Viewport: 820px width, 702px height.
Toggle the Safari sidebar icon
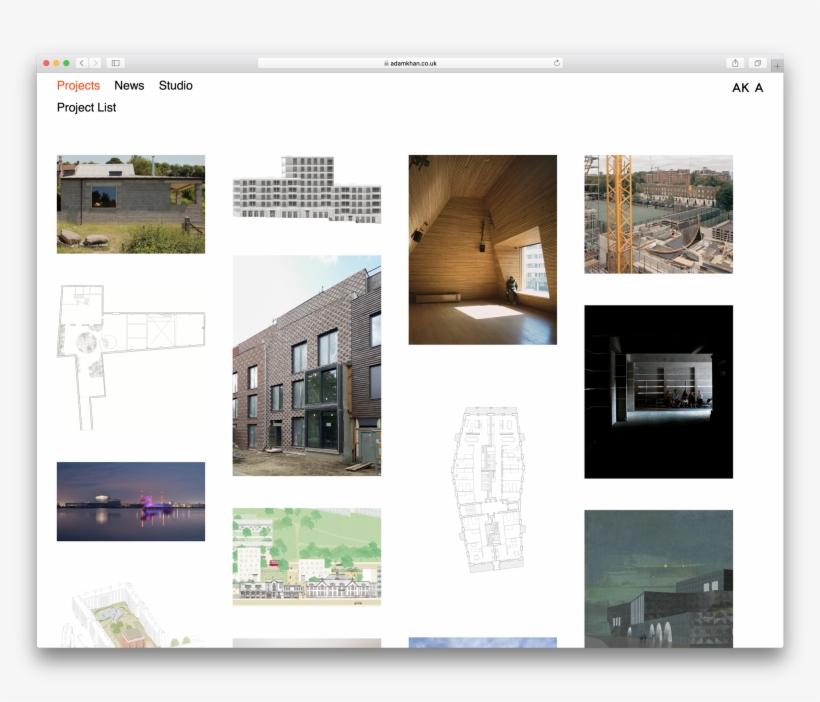pos(115,63)
